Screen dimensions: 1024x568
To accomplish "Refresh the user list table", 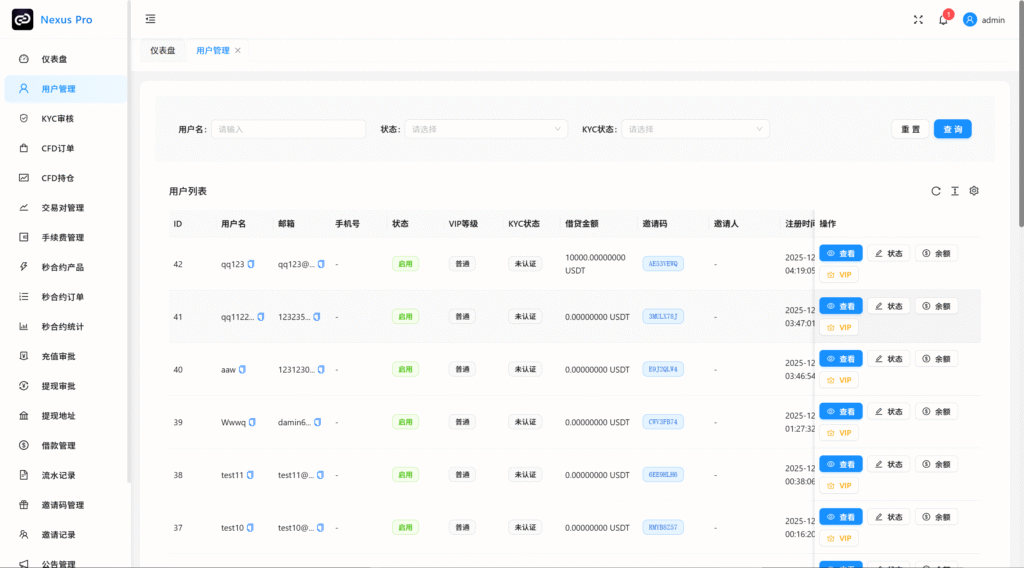I will [936, 191].
